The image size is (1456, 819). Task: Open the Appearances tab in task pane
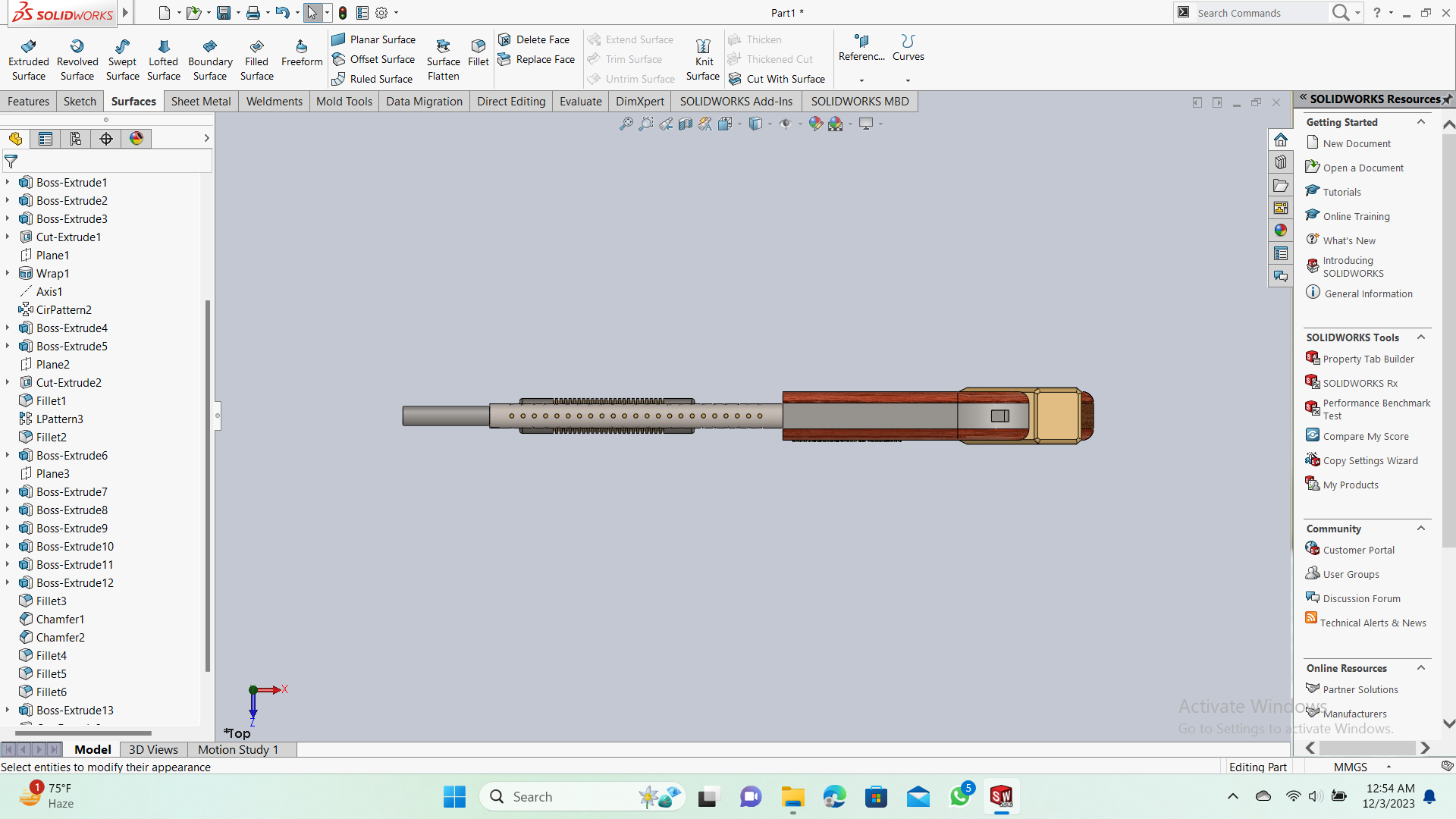[x=1281, y=231]
